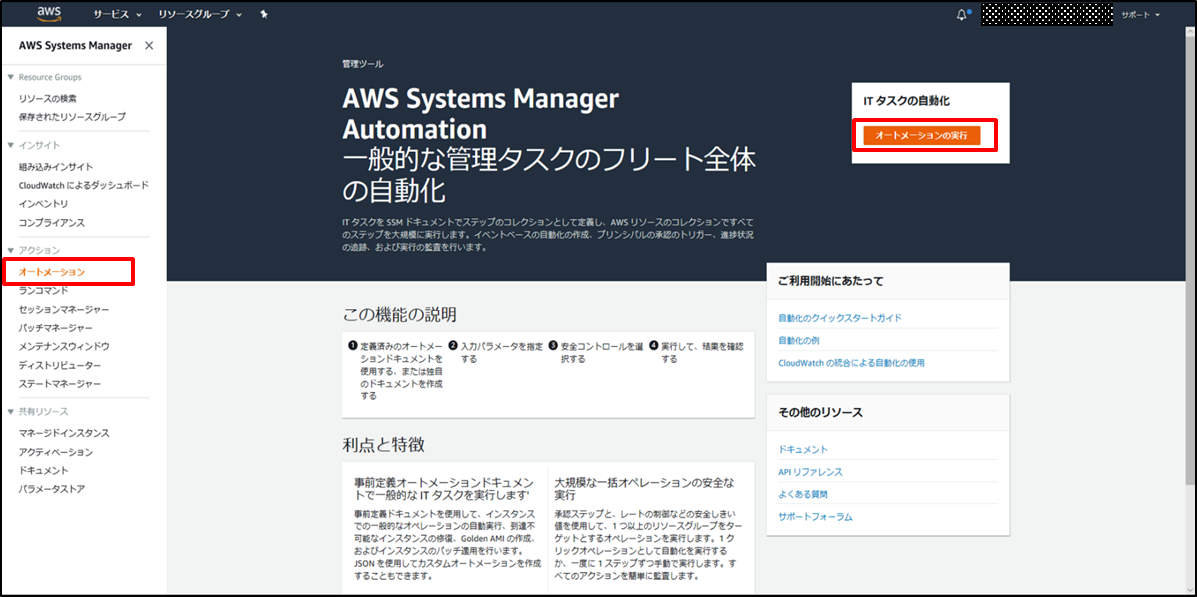Open the サービス dropdown menu
The image size is (1197, 597).
coord(117,15)
